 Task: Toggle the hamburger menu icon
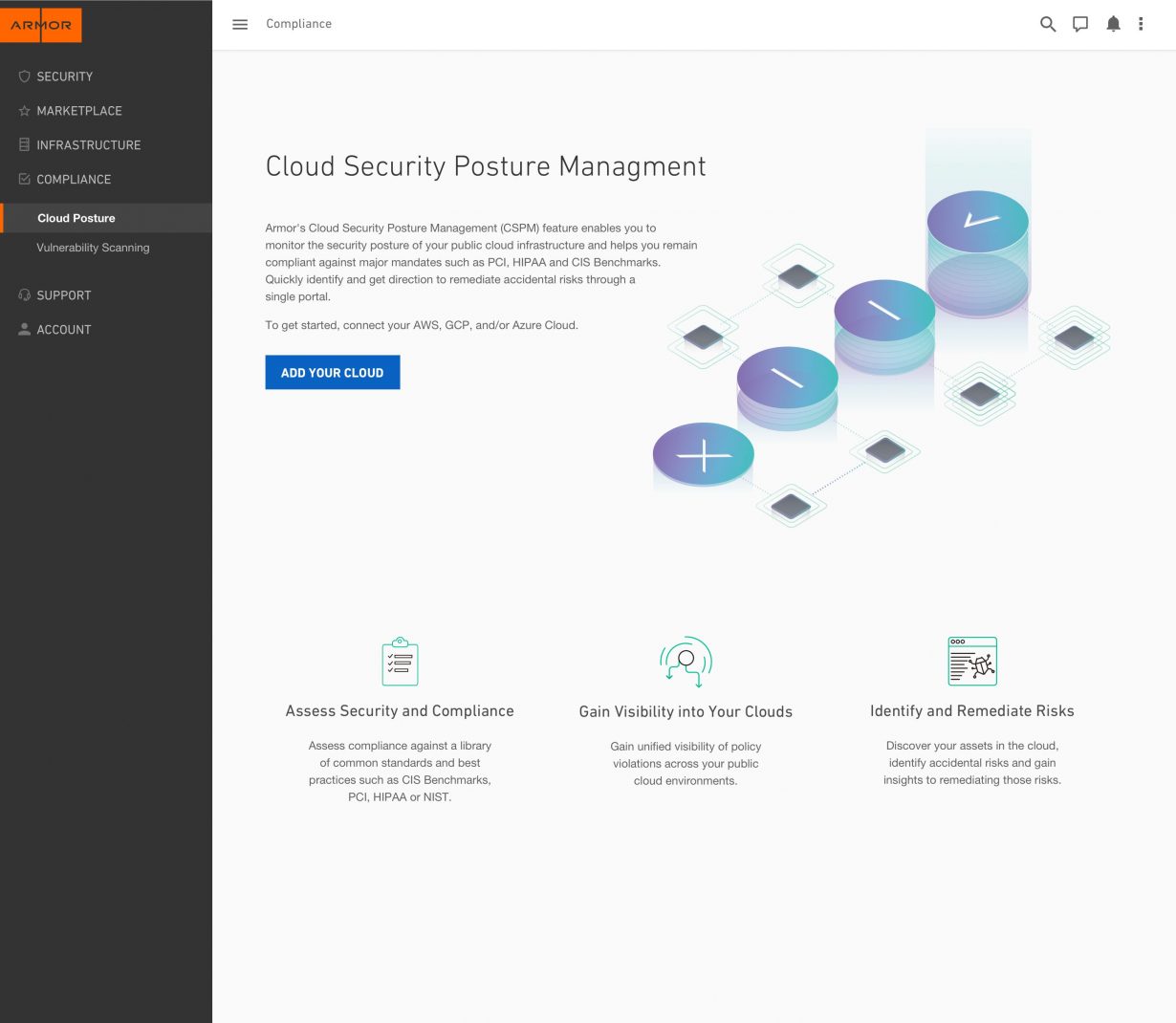[240, 24]
